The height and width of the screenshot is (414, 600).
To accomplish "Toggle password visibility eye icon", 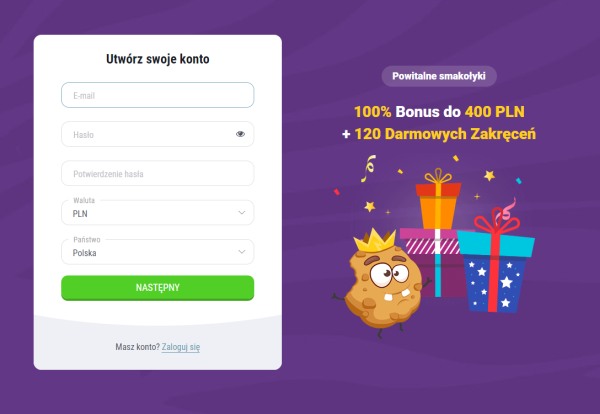I will click(240, 134).
